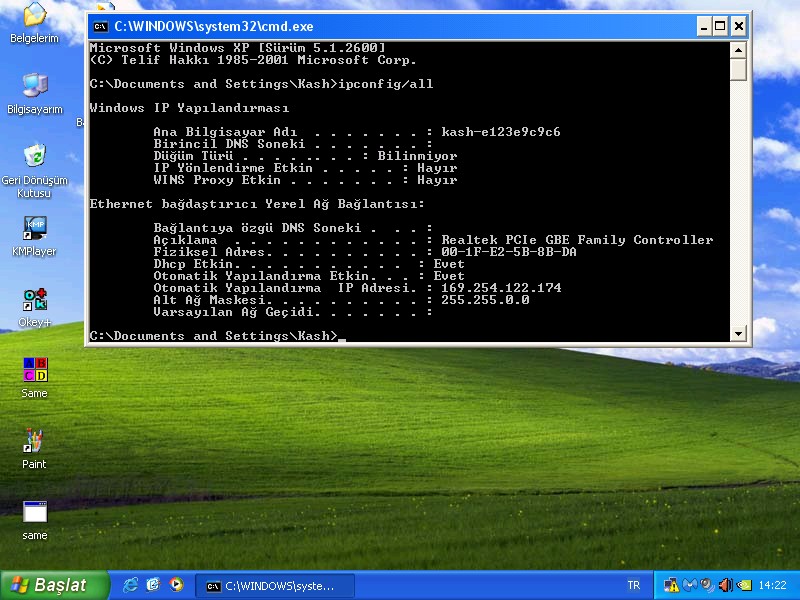The height and width of the screenshot is (600, 800).
Task: Click the cmd scrollbar down arrow
Action: 738,334
